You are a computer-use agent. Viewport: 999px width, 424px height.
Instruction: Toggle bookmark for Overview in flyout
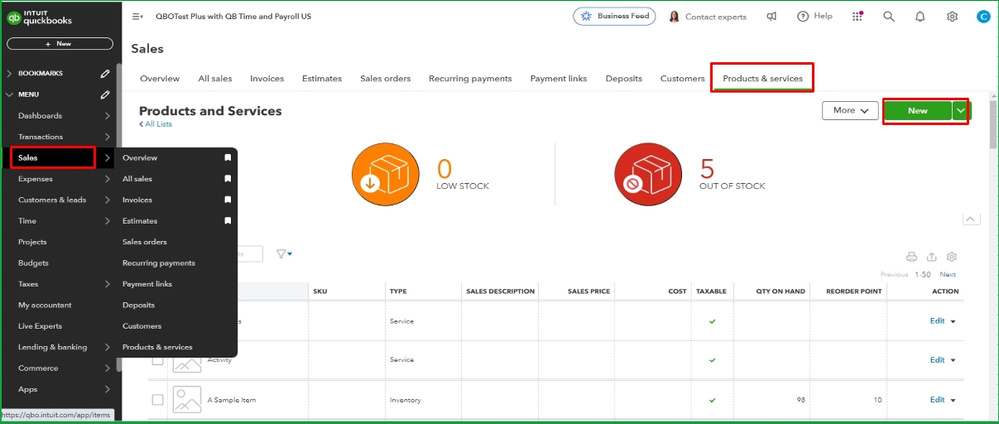point(227,157)
